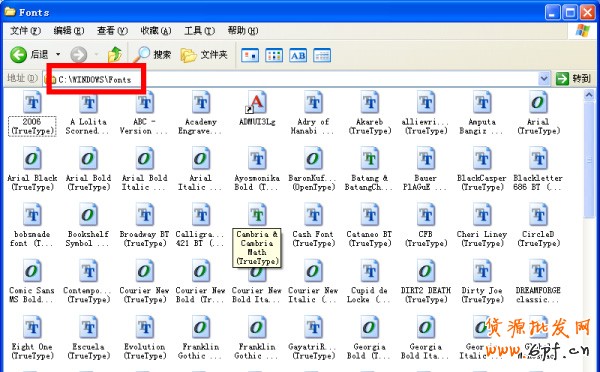Select the Georgia Bold font

(369, 338)
